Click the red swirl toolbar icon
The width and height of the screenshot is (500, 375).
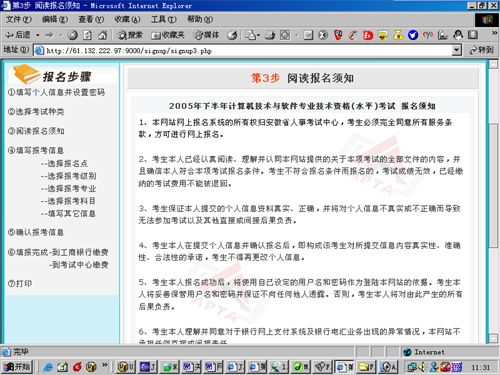click(x=353, y=35)
